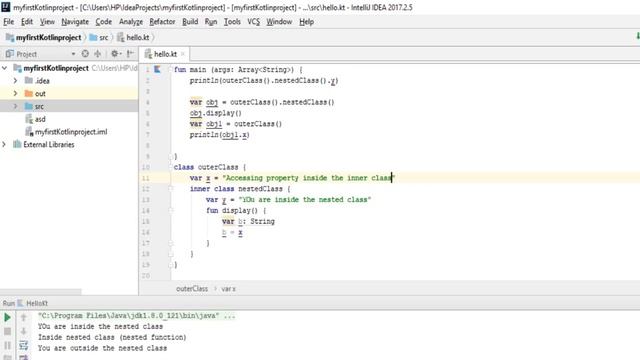Viewport: 640px width, 360px height.
Task: Open the Help menu
Action: pyautogui.click(x=307, y=22)
